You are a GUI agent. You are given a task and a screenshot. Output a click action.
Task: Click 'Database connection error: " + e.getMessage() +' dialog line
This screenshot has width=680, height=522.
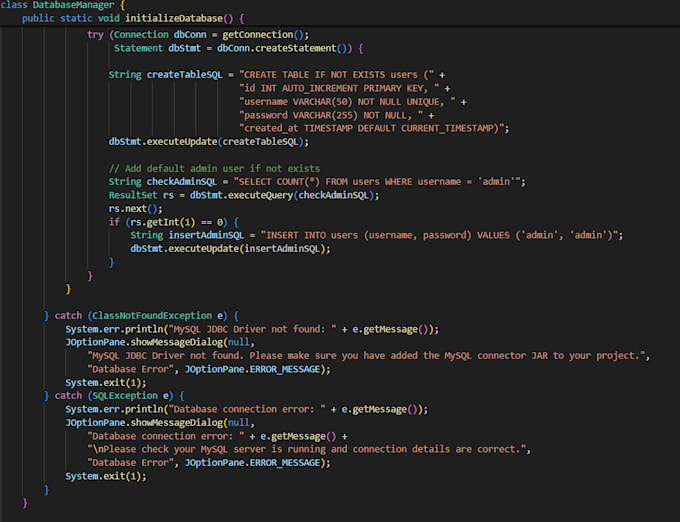coord(217,436)
